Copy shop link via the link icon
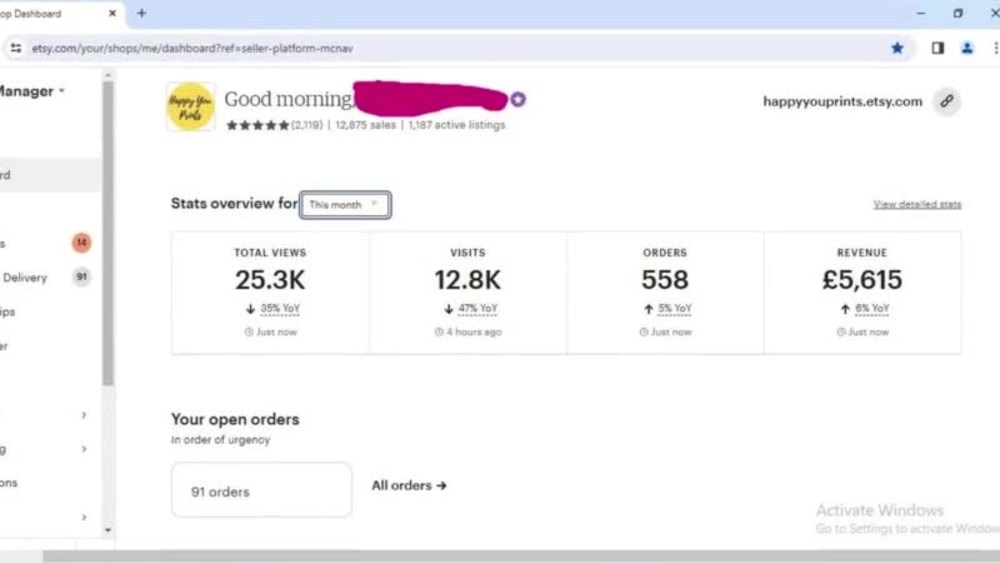The width and height of the screenshot is (1000, 563). click(x=946, y=101)
